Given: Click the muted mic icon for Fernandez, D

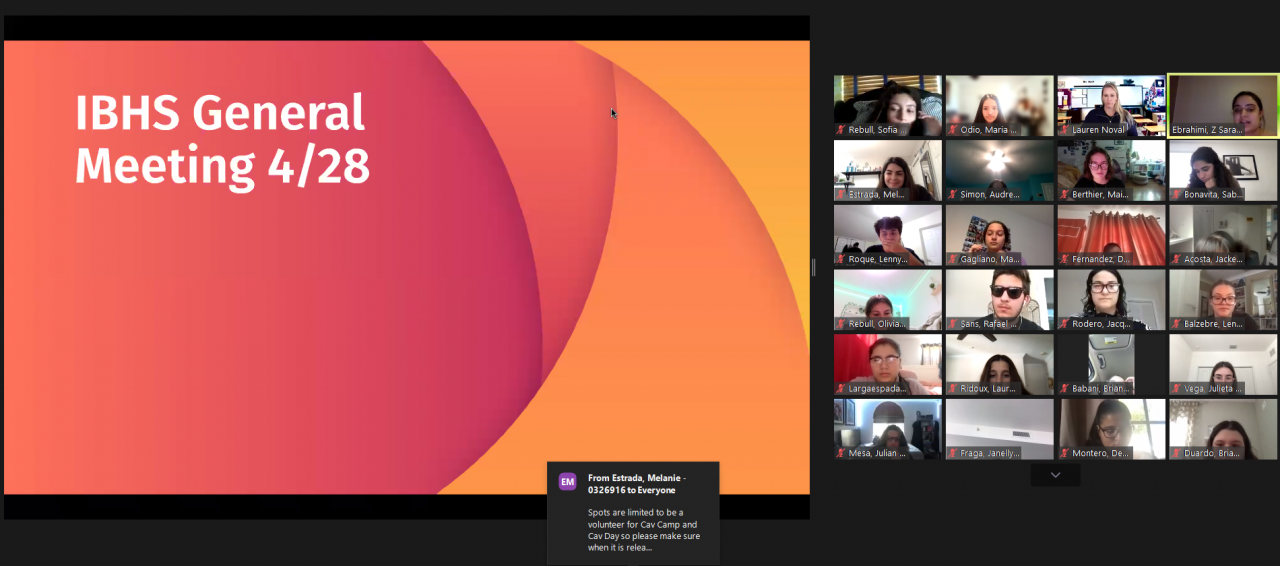Looking at the screenshot, I should click(x=1065, y=259).
